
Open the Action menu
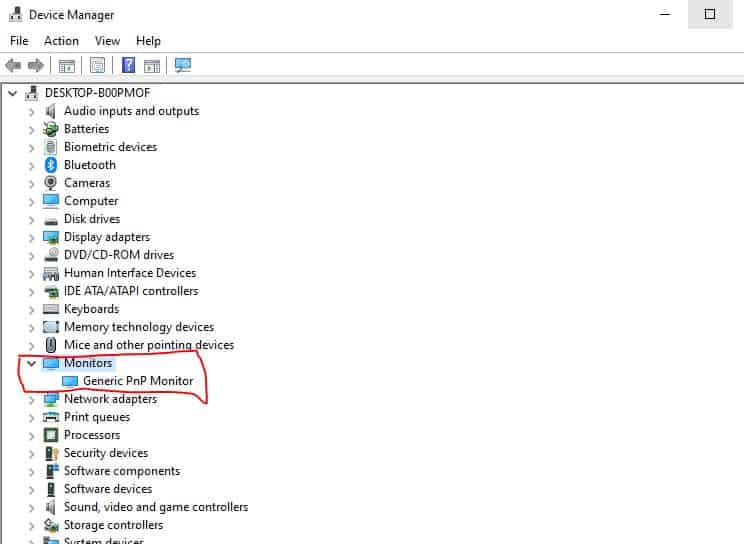61,41
